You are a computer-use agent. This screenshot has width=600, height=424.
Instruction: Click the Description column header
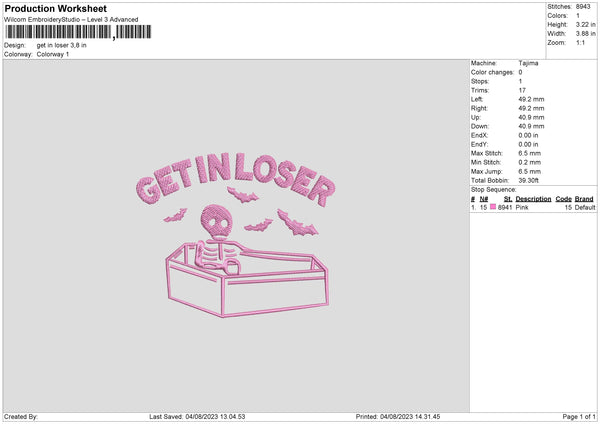[533, 199]
